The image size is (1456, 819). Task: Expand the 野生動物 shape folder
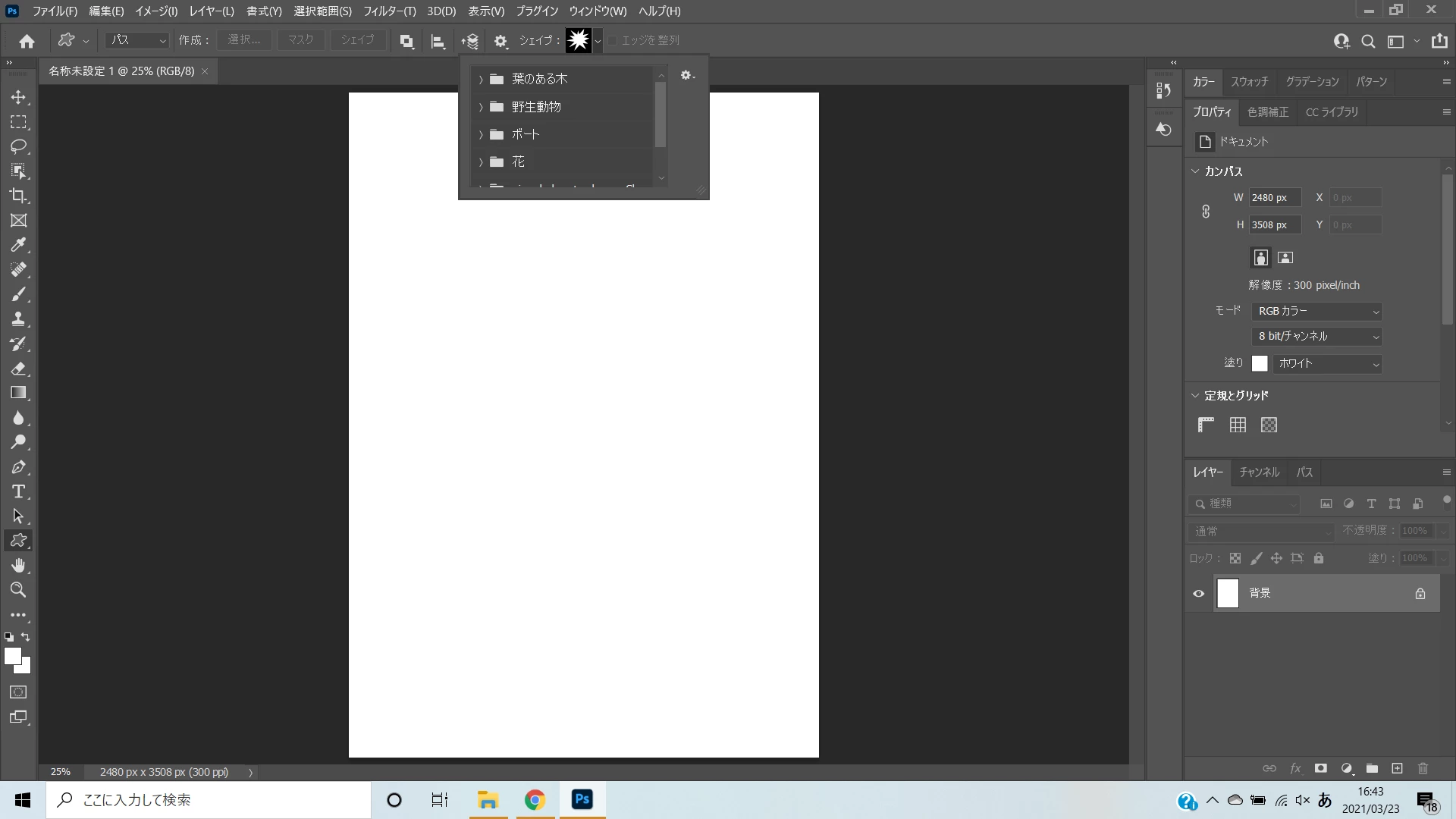(481, 107)
